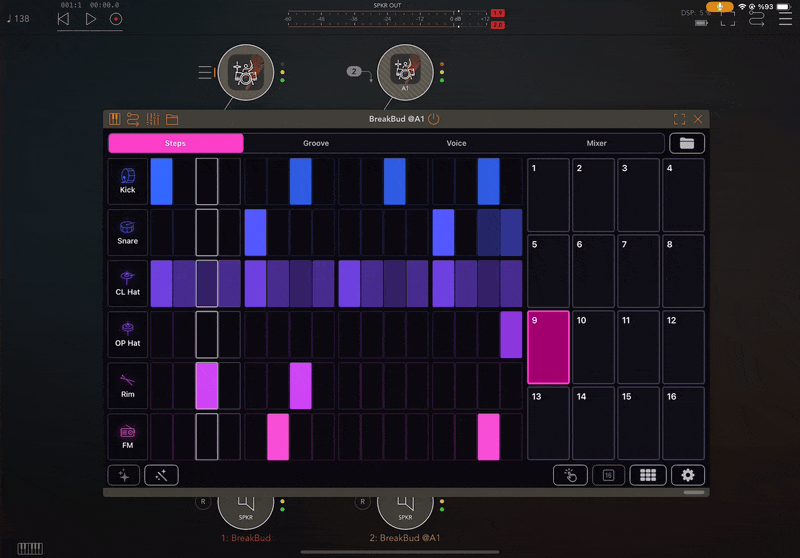This screenshot has height=558, width=800.
Task: Open the routing icon in top bar
Action: pyautogui.click(x=757, y=19)
